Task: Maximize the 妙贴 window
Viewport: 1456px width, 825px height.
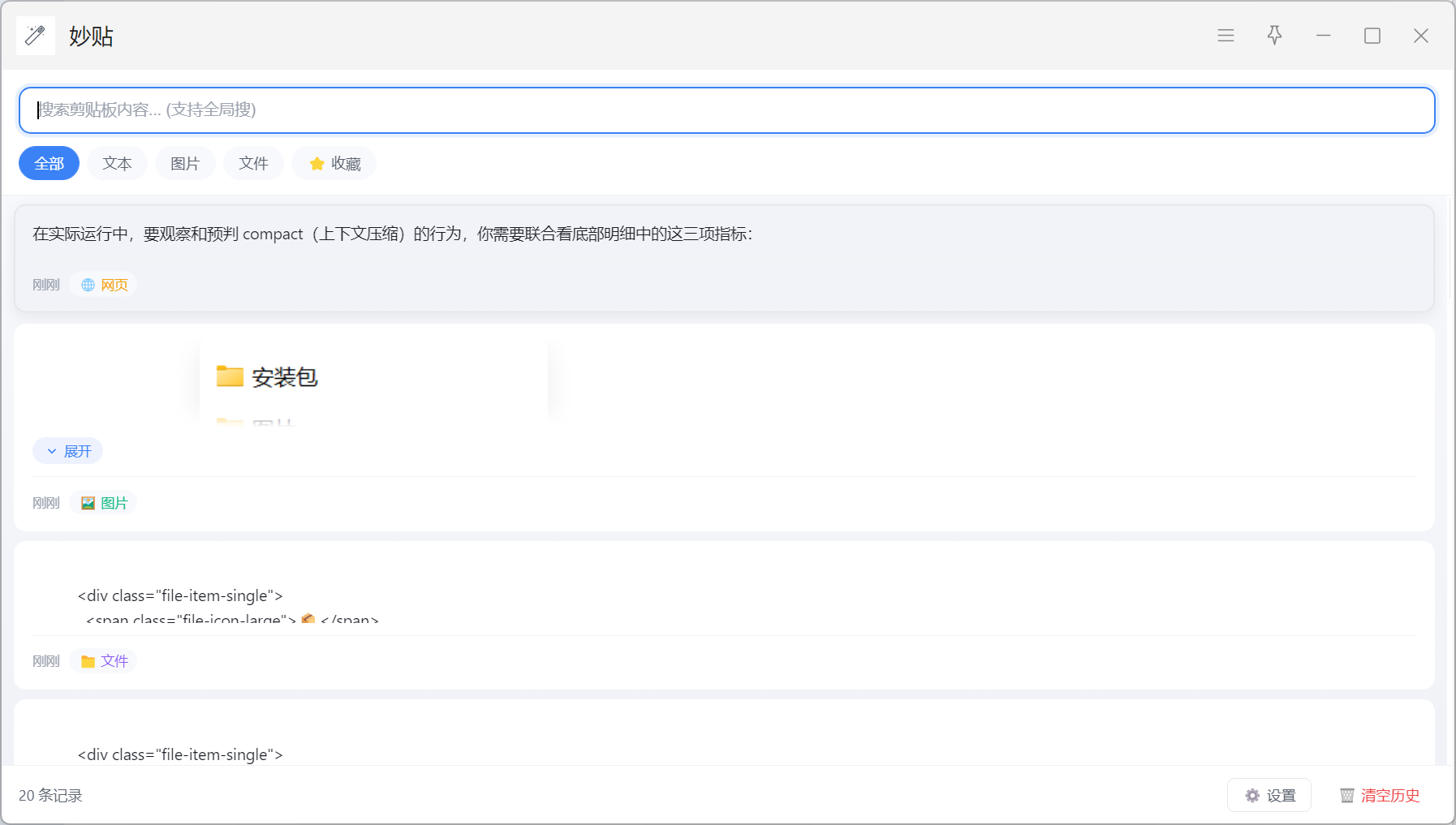Action: point(1372,36)
